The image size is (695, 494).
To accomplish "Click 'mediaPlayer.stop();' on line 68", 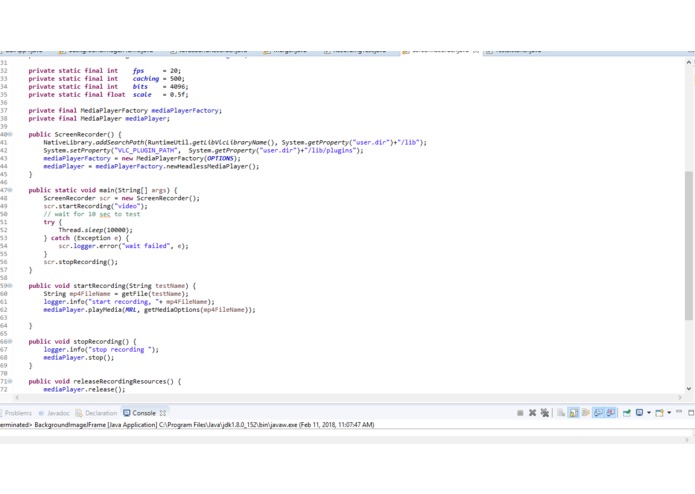I will click(x=78, y=358).
